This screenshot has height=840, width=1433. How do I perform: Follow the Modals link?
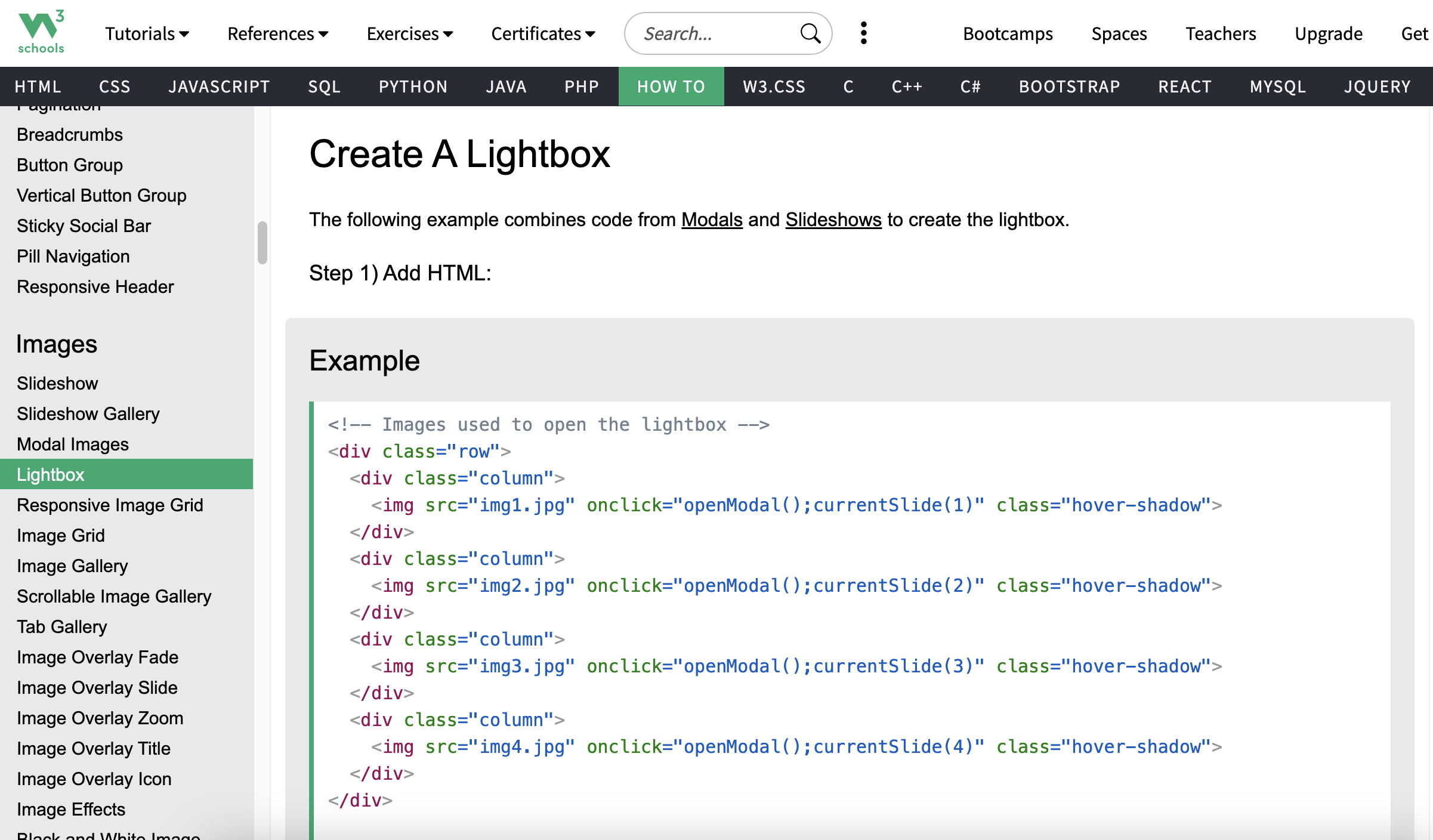(x=712, y=220)
